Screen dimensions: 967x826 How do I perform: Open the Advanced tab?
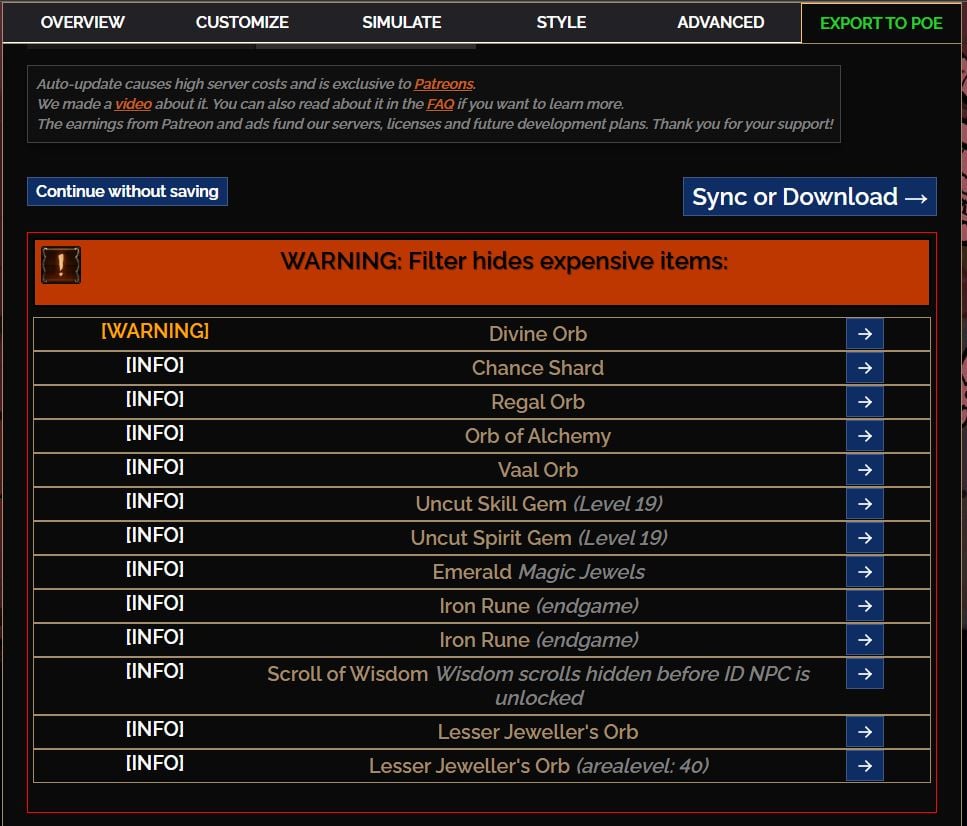coord(720,22)
